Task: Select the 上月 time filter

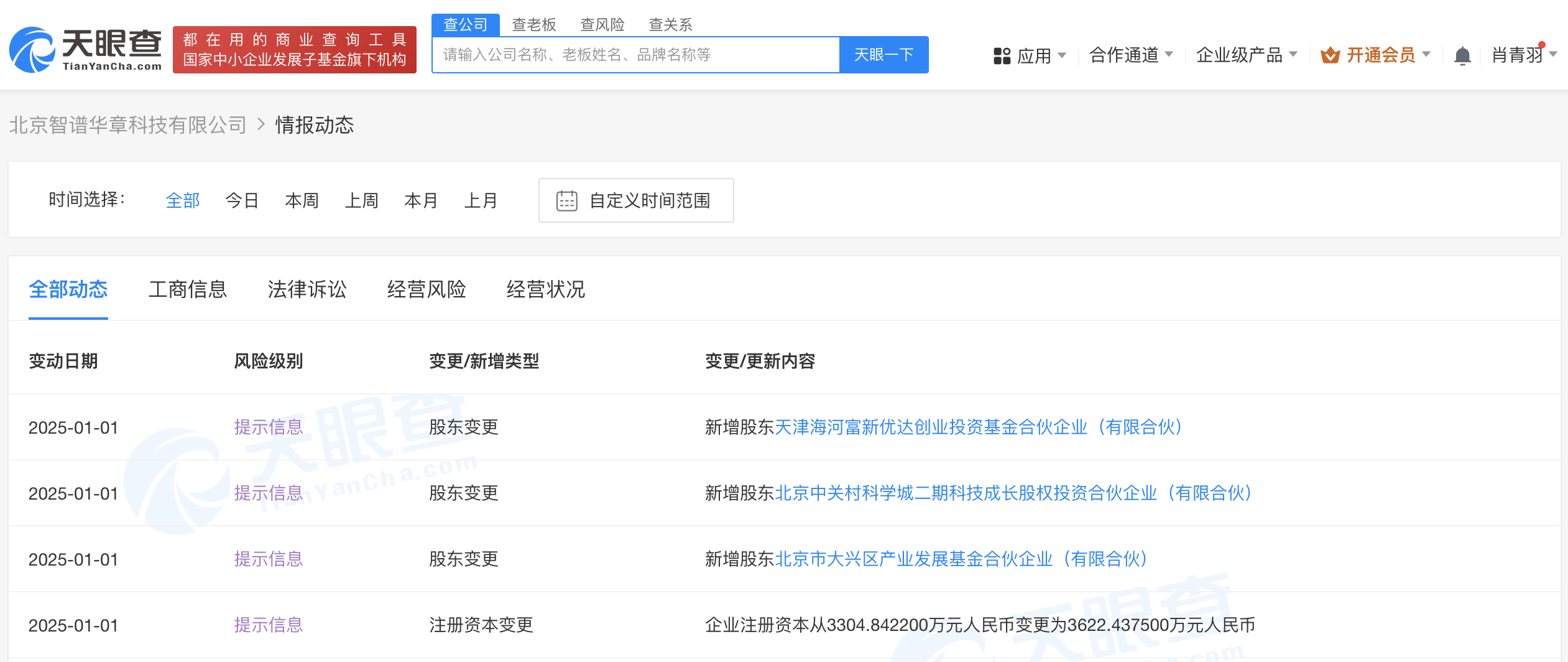Action: (x=481, y=200)
